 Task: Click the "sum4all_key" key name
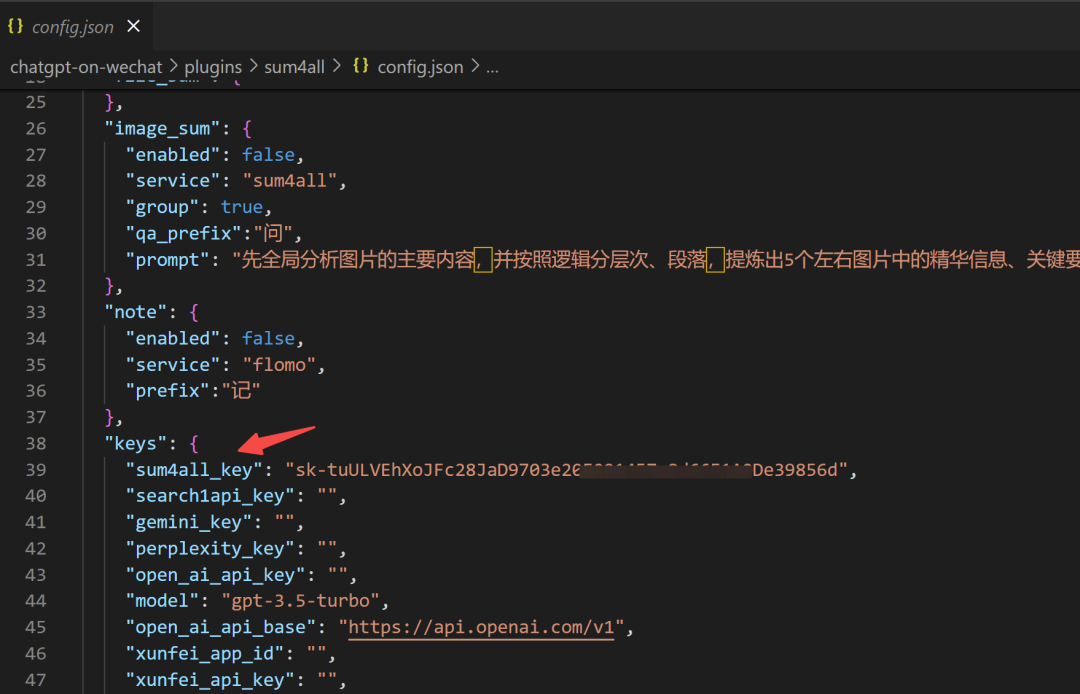(194, 470)
